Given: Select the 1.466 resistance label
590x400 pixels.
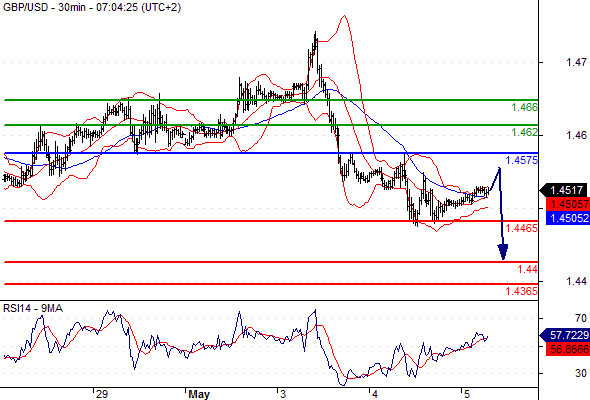Looking at the screenshot, I should coord(524,107).
